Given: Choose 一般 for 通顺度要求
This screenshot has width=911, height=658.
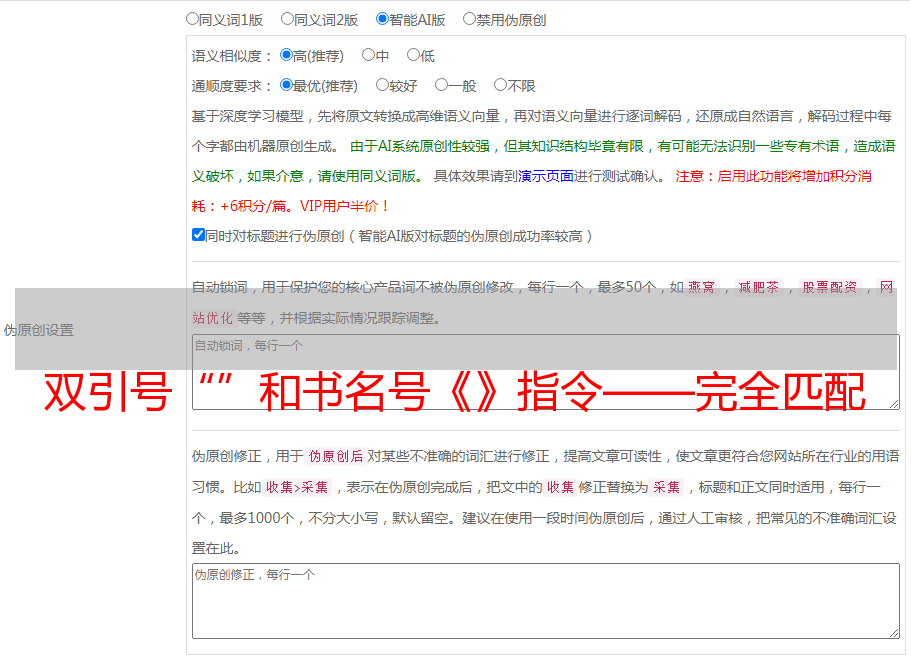Looking at the screenshot, I should coord(442,85).
